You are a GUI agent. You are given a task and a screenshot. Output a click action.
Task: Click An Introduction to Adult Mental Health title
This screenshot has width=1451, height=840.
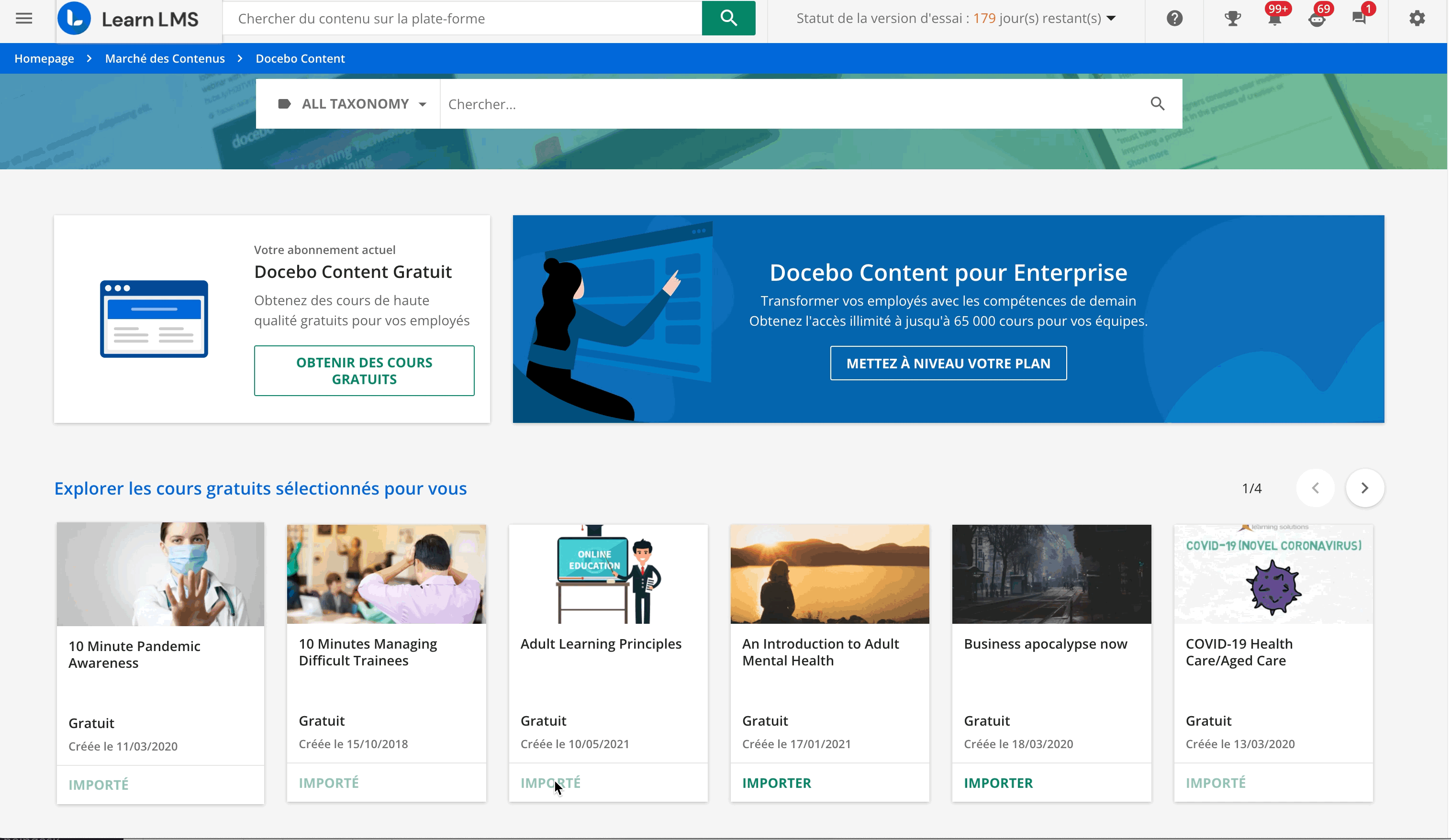click(821, 652)
